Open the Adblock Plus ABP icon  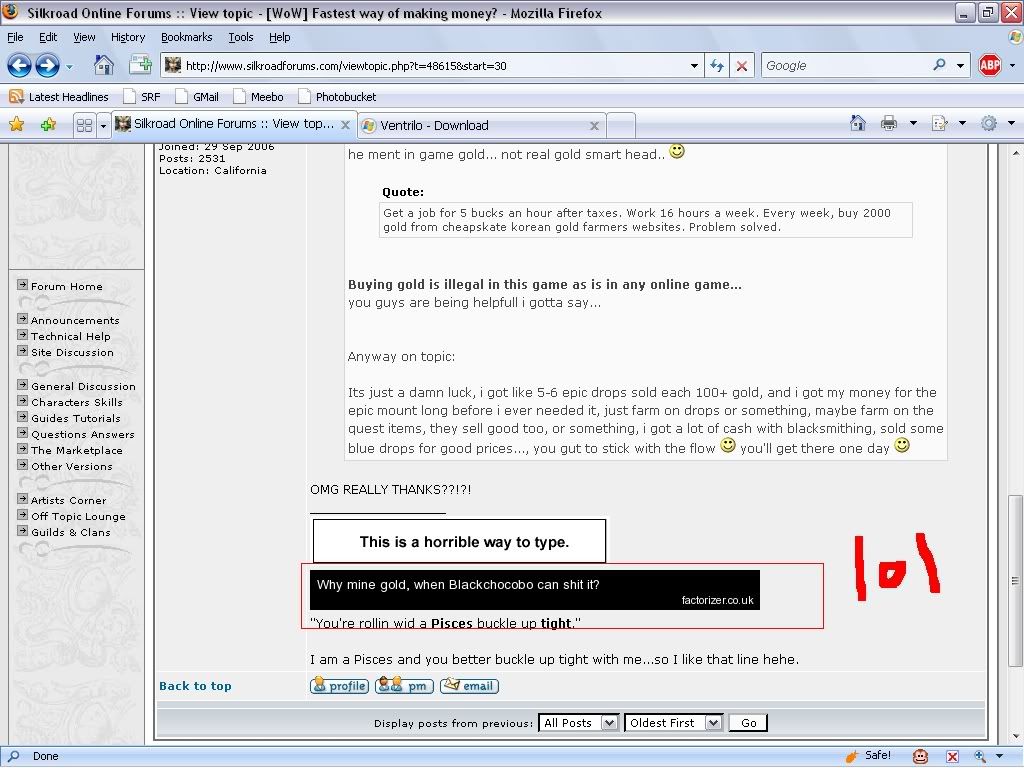990,65
